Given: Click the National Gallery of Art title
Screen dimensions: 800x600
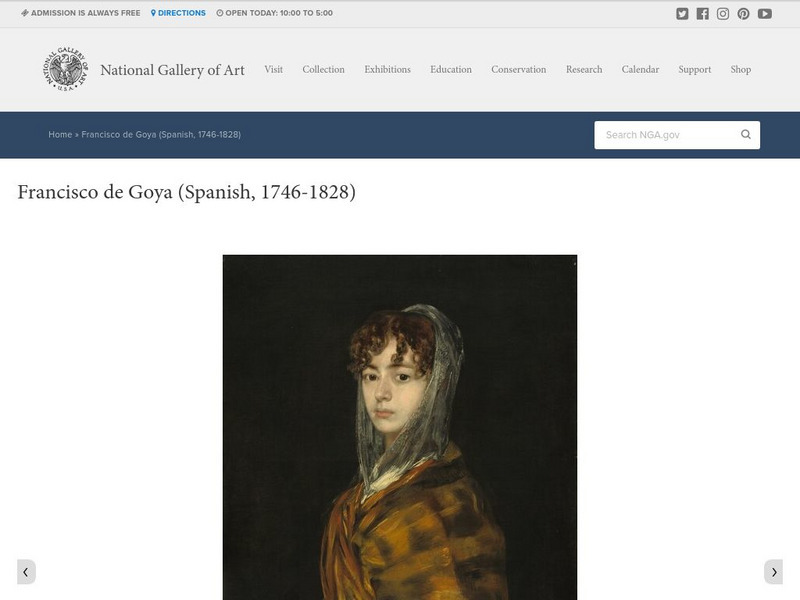Looking at the screenshot, I should (172, 70).
